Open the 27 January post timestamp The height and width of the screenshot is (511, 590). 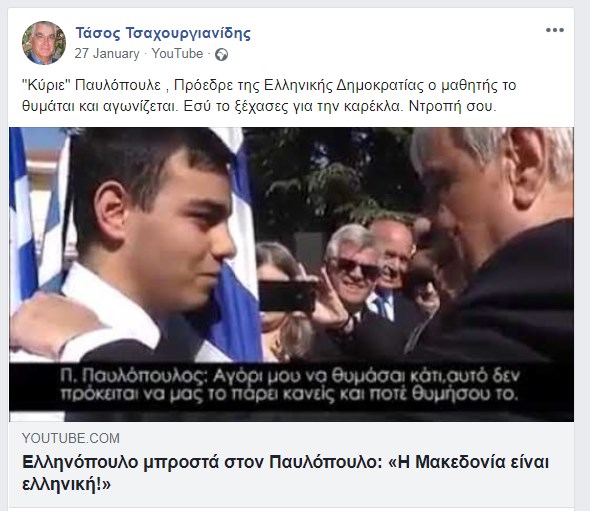tap(107, 54)
